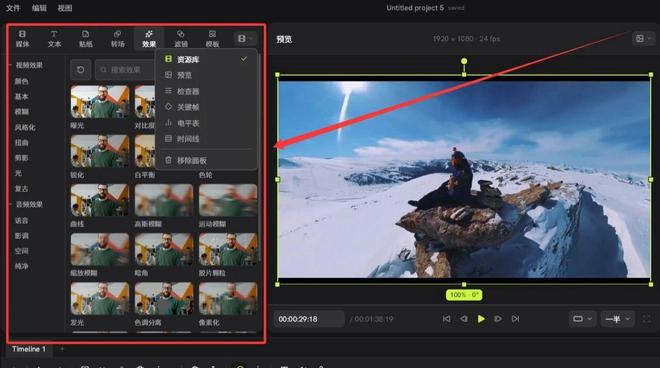The image size is (660, 368).
Task: Click the 00:00:29:18 timecode field
Action: (309, 319)
